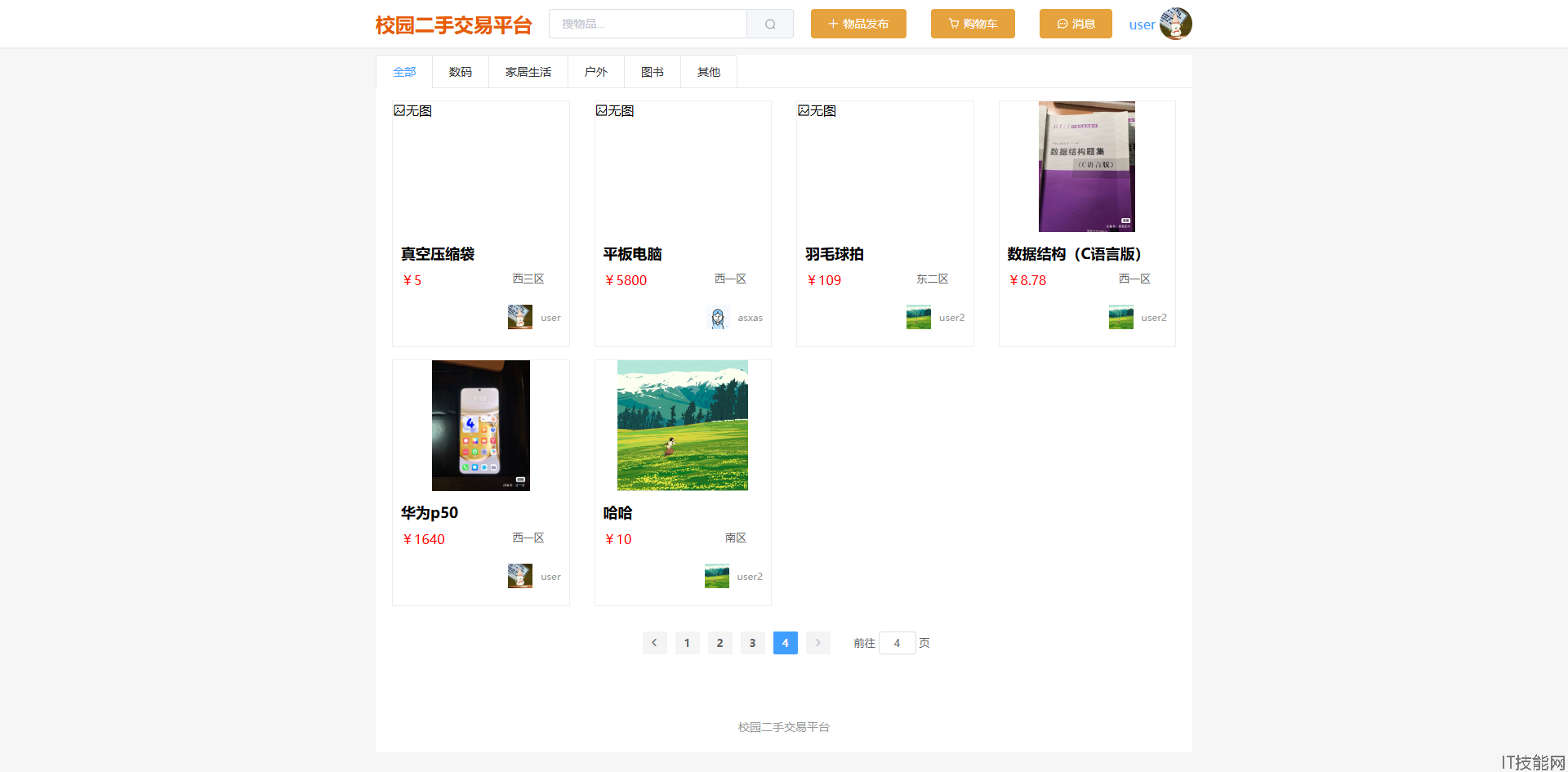
Task: Click the 西三区 location label
Action: [528, 279]
